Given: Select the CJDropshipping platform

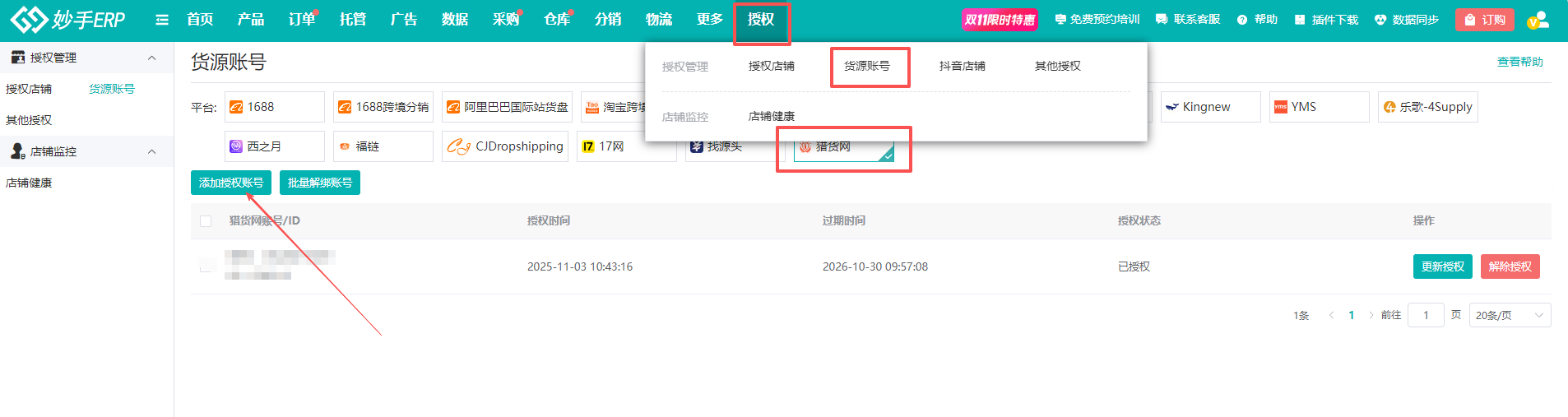Looking at the screenshot, I should click(x=505, y=146).
